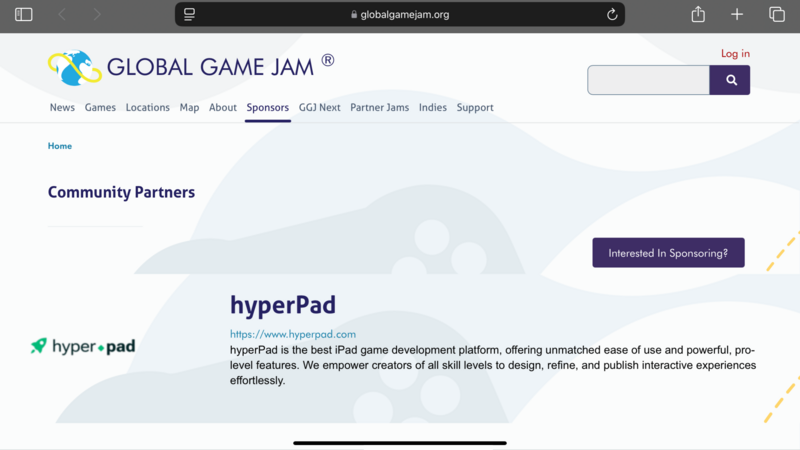Click the site search text field
This screenshot has width=800, height=450.
[x=648, y=80]
